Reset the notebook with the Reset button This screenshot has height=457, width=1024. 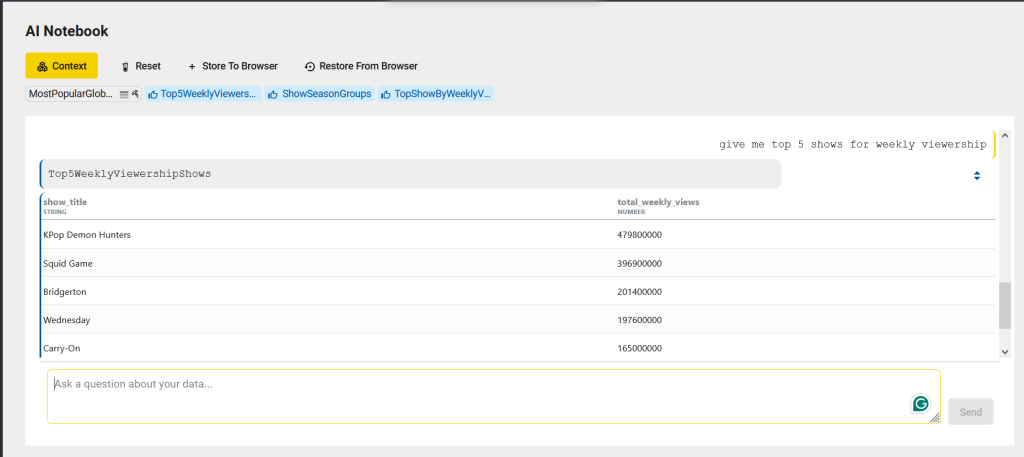(x=140, y=66)
